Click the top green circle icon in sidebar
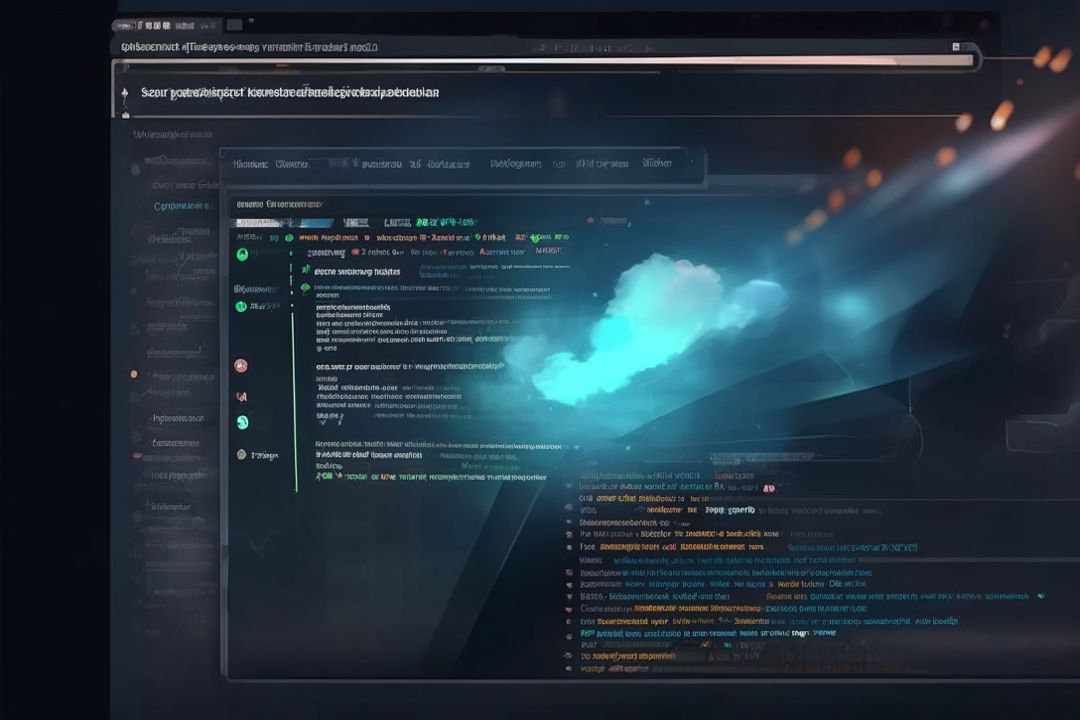This screenshot has width=1080, height=720. [242, 255]
